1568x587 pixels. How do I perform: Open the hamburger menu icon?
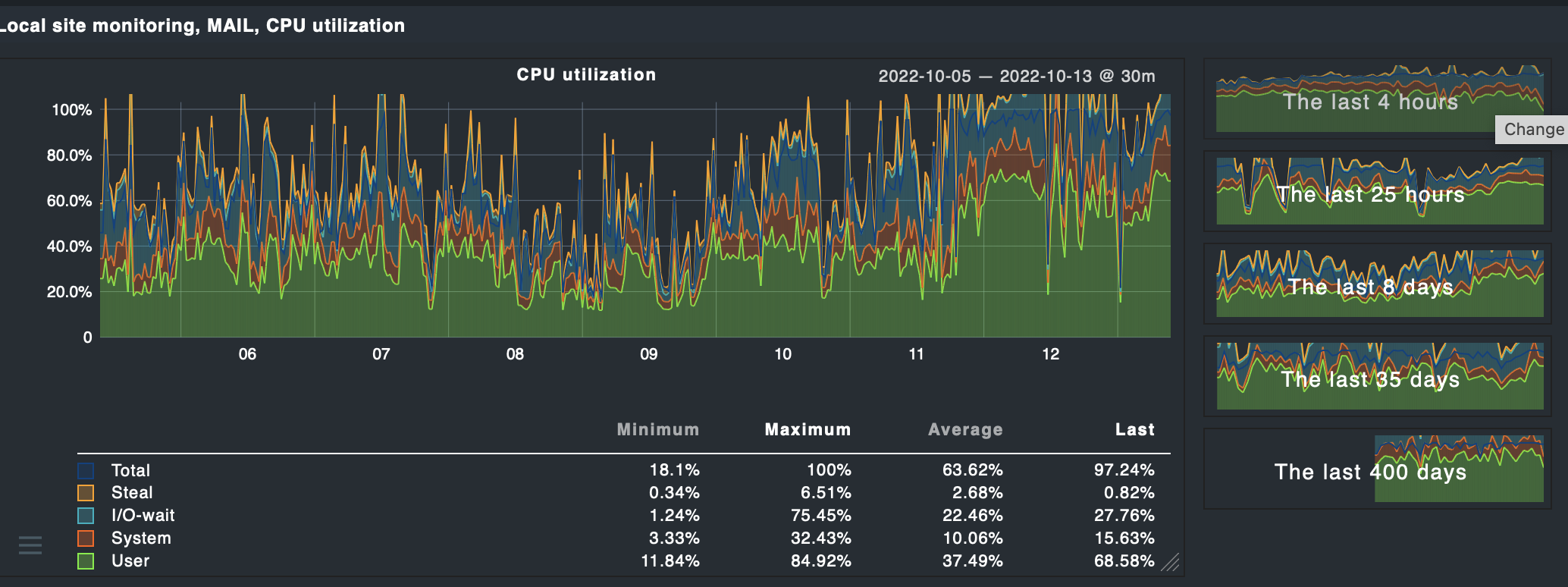[30, 545]
